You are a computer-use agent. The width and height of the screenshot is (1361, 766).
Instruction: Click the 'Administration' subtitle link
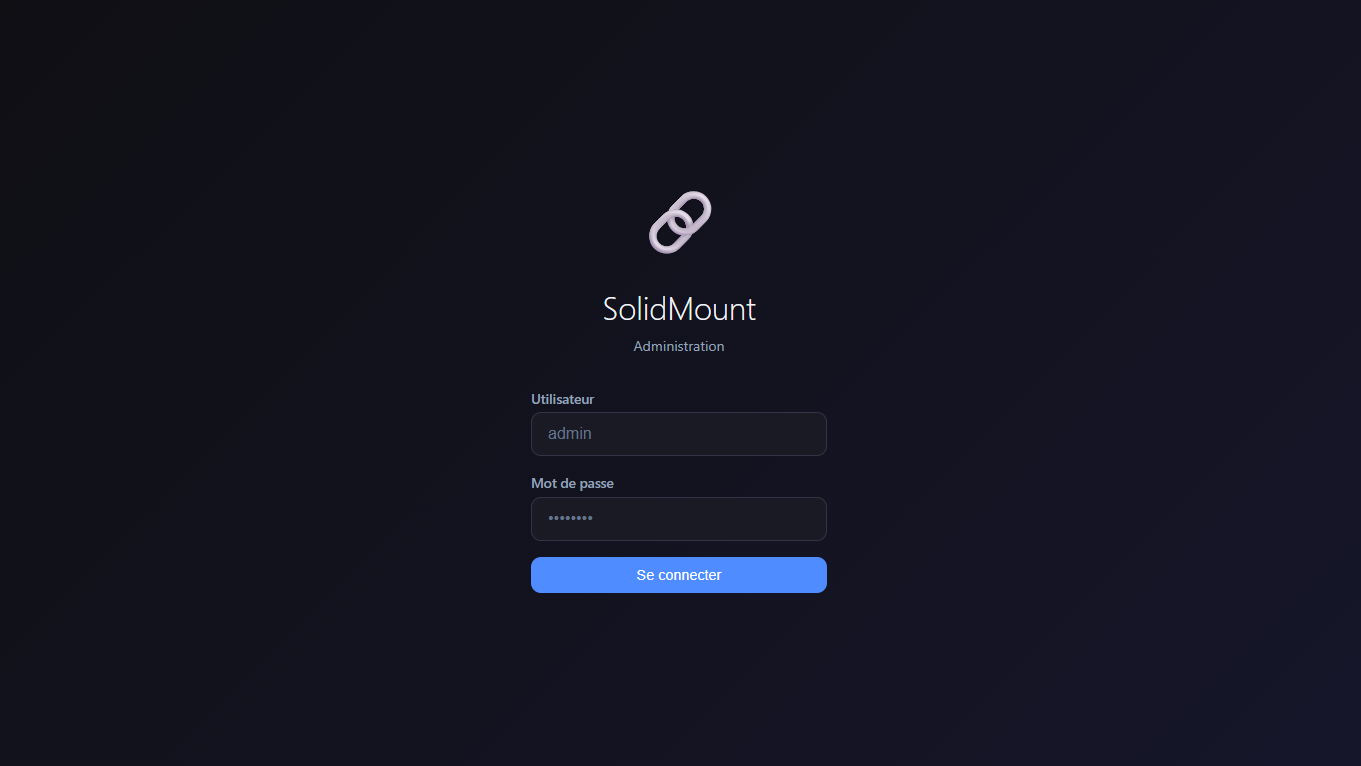coord(679,346)
